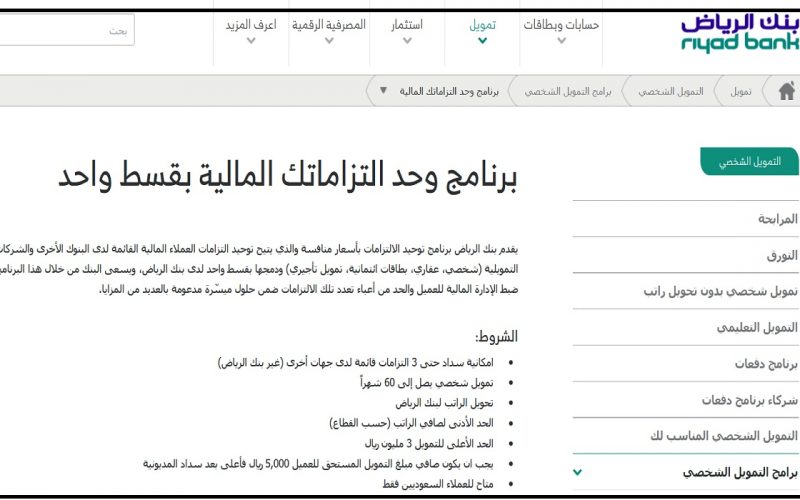Collapse برامج التمويل الشخصي green chevron
This screenshot has width=800, height=500.
(578, 472)
